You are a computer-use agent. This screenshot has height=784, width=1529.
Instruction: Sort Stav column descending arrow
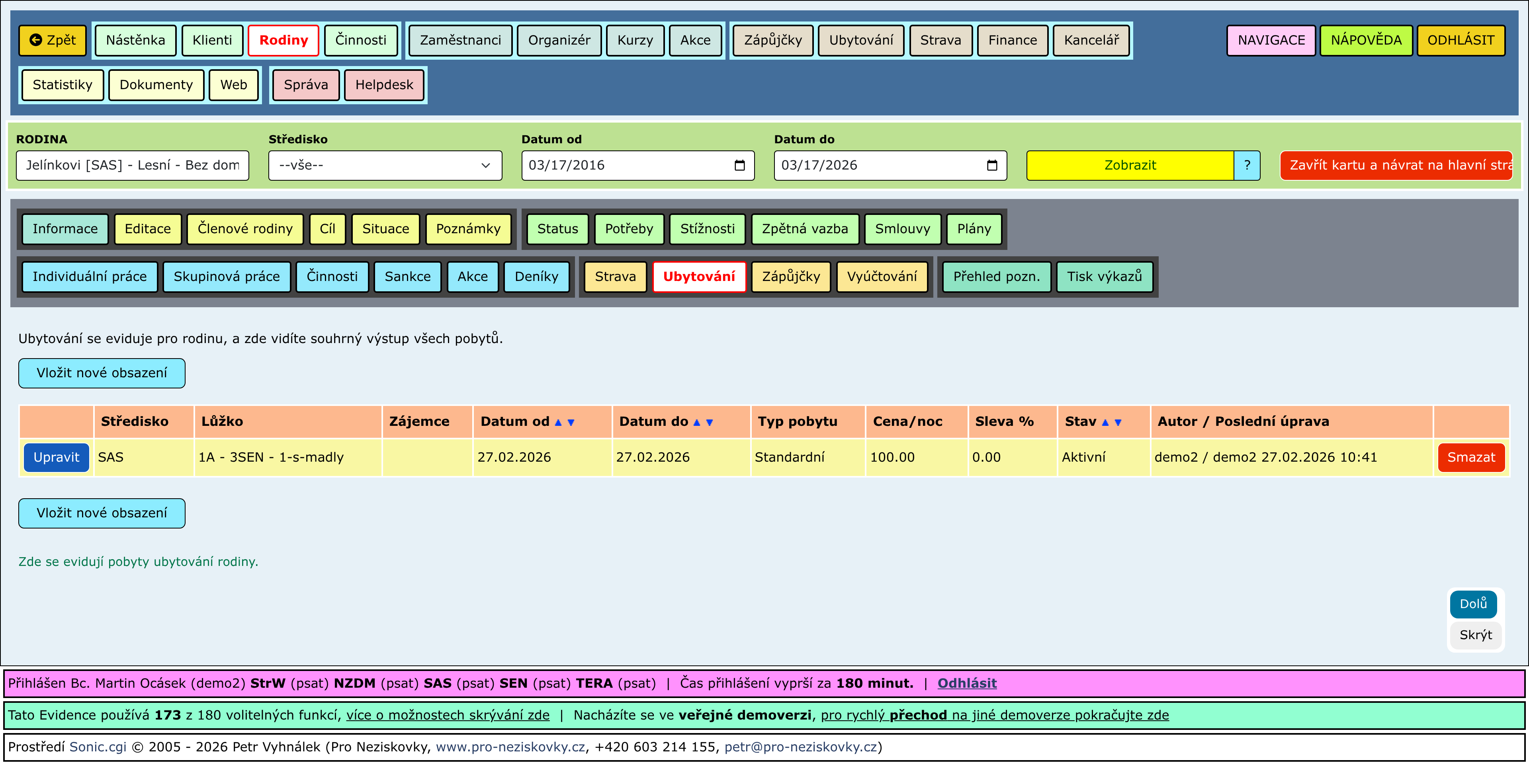[x=1118, y=422]
